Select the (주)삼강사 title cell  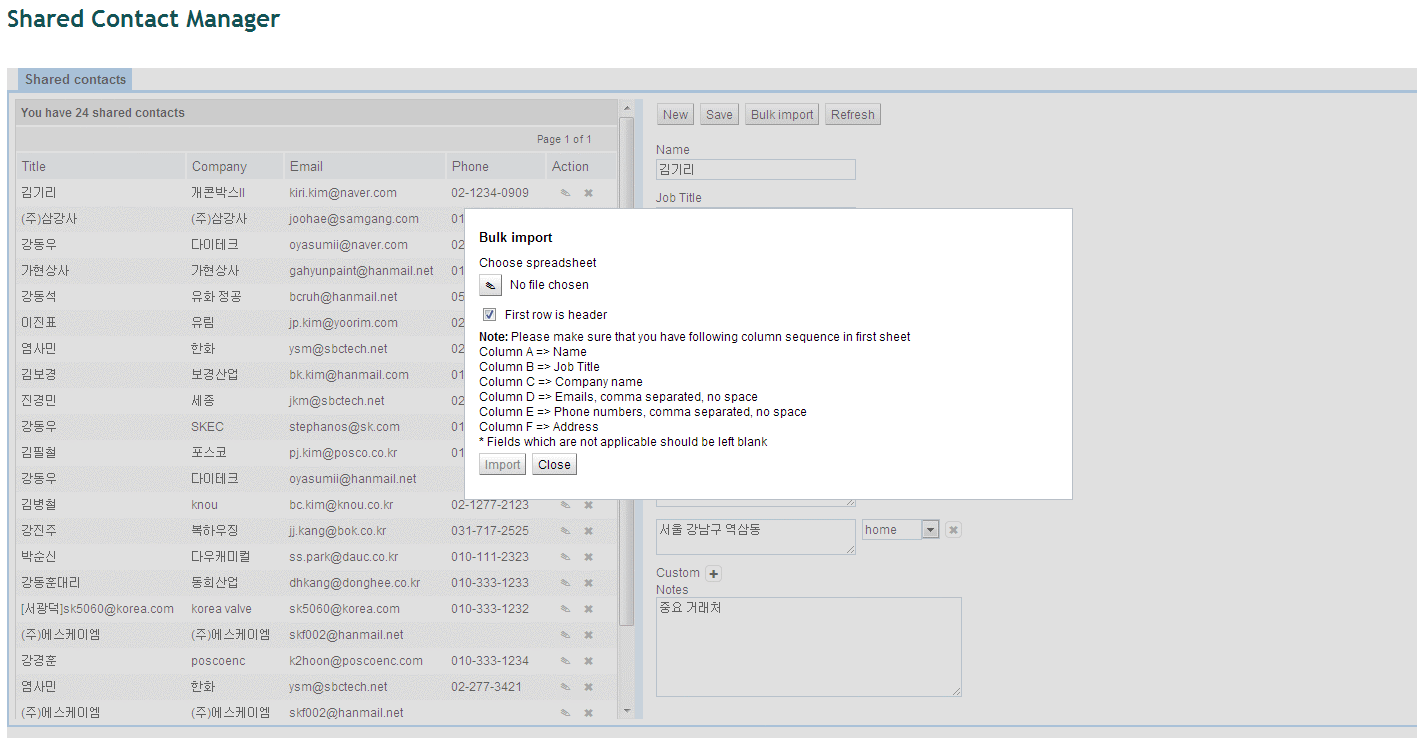pyautogui.click(x=49, y=218)
